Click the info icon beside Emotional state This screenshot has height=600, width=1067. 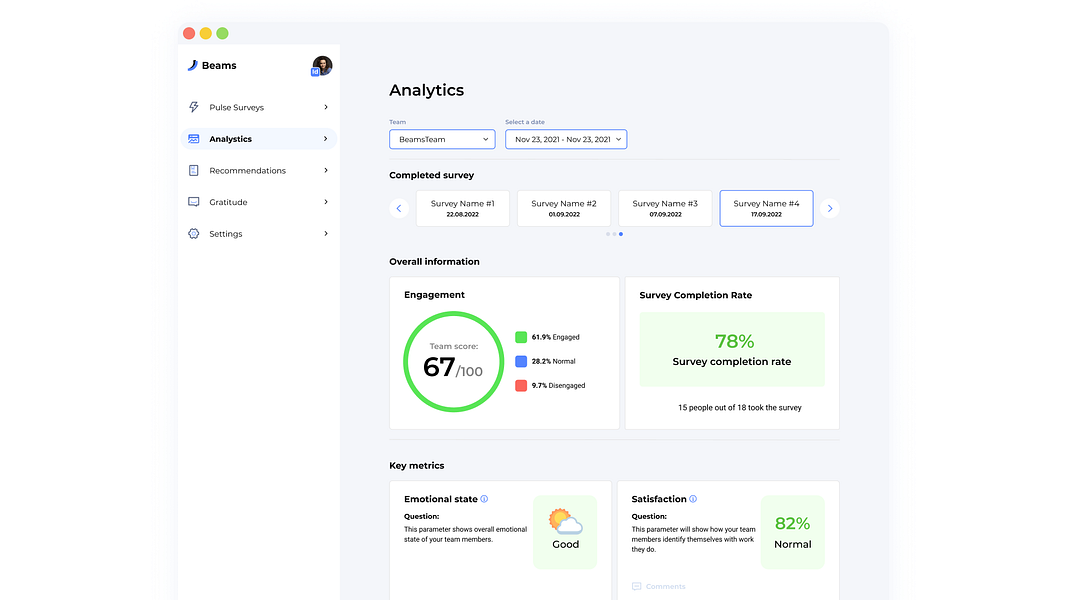point(484,499)
